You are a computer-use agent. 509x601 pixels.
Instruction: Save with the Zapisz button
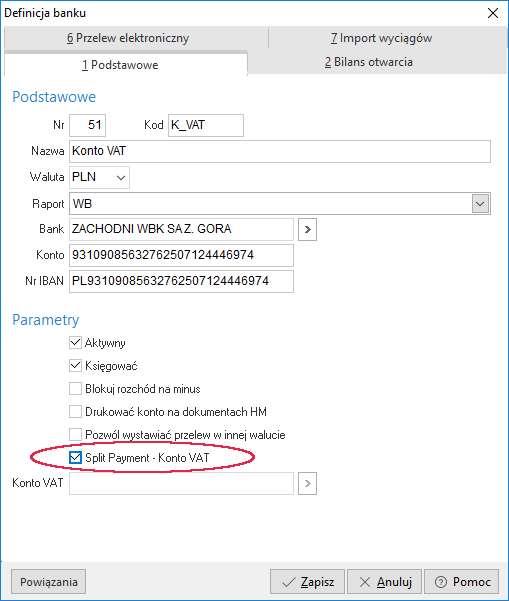click(307, 582)
